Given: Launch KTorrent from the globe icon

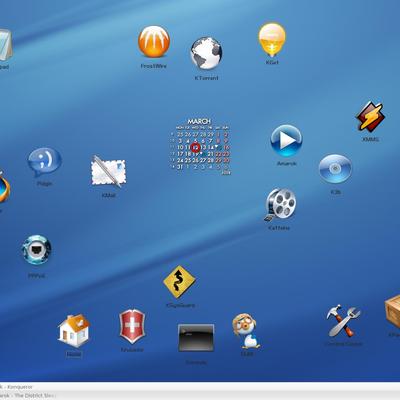Looking at the screenshot, I should [207, 53].
